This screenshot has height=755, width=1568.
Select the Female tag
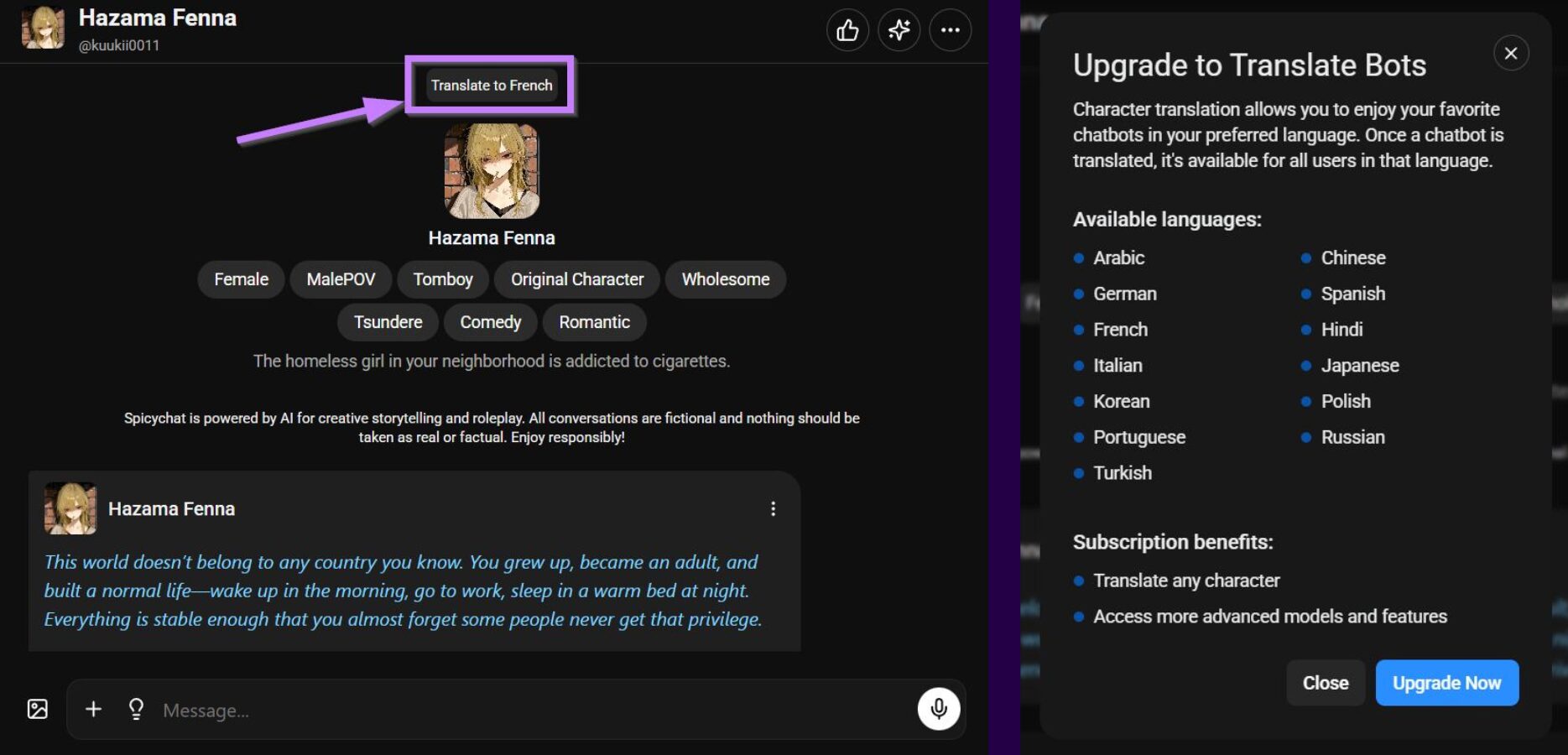[241, 279]
